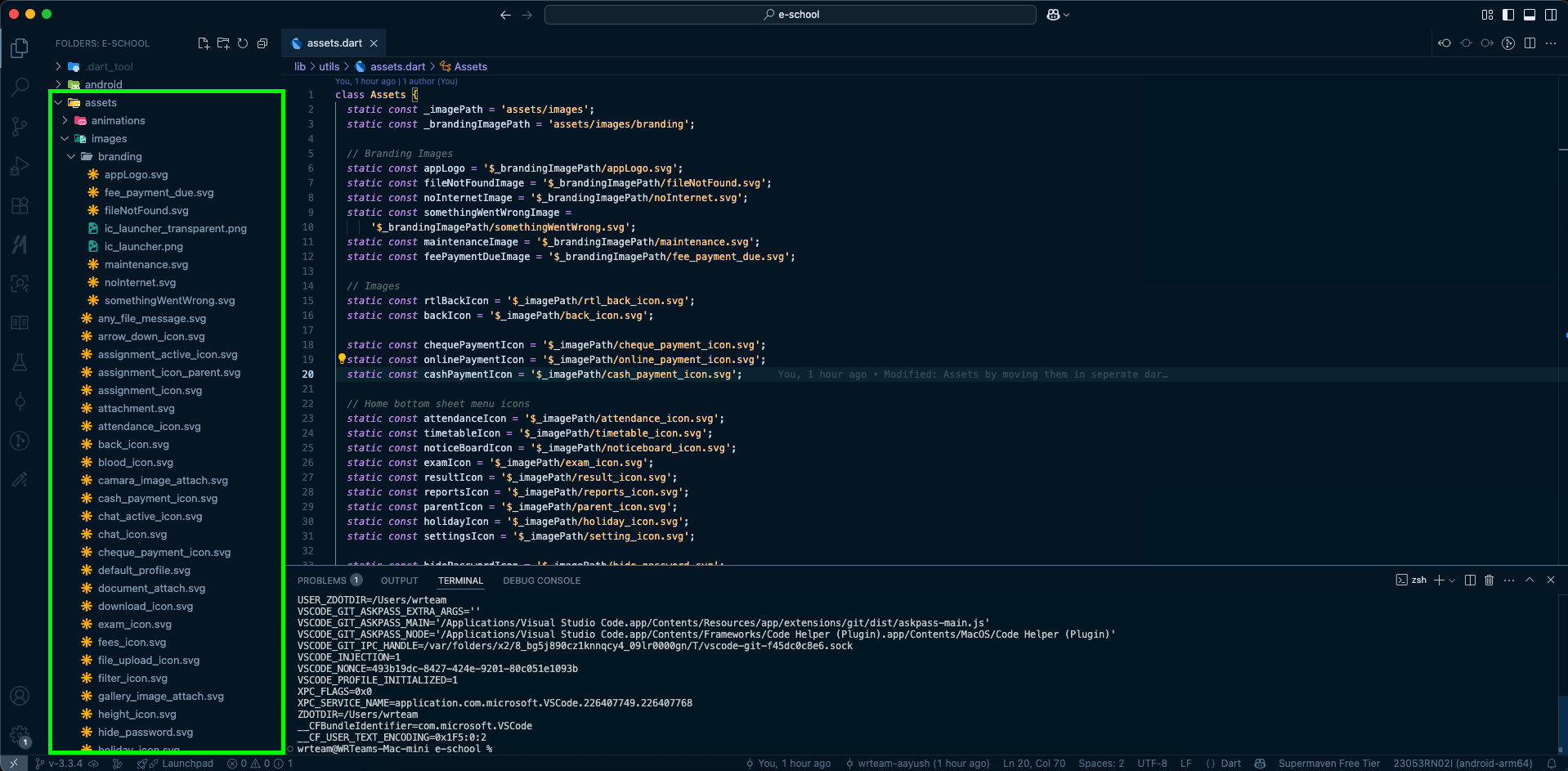The image size is (1568, 771).
Task: Switch to the DEBUG CONSOLE tab
Action: click(541, 580)
